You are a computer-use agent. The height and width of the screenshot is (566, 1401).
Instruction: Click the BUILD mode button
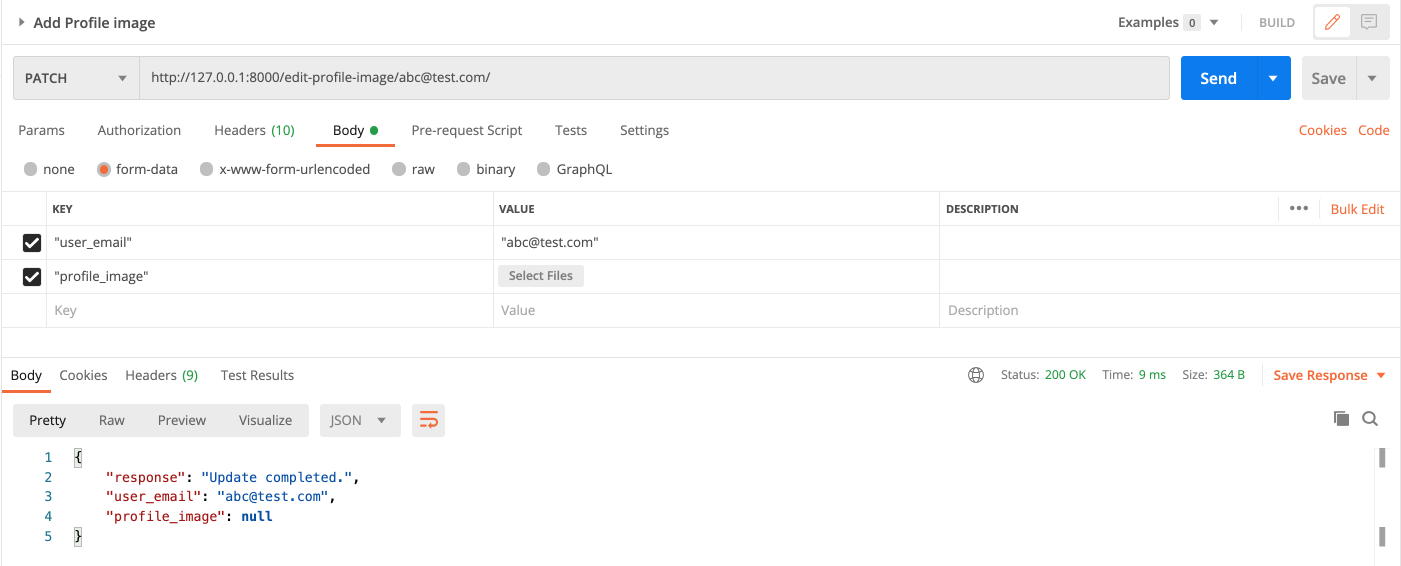1277,22
